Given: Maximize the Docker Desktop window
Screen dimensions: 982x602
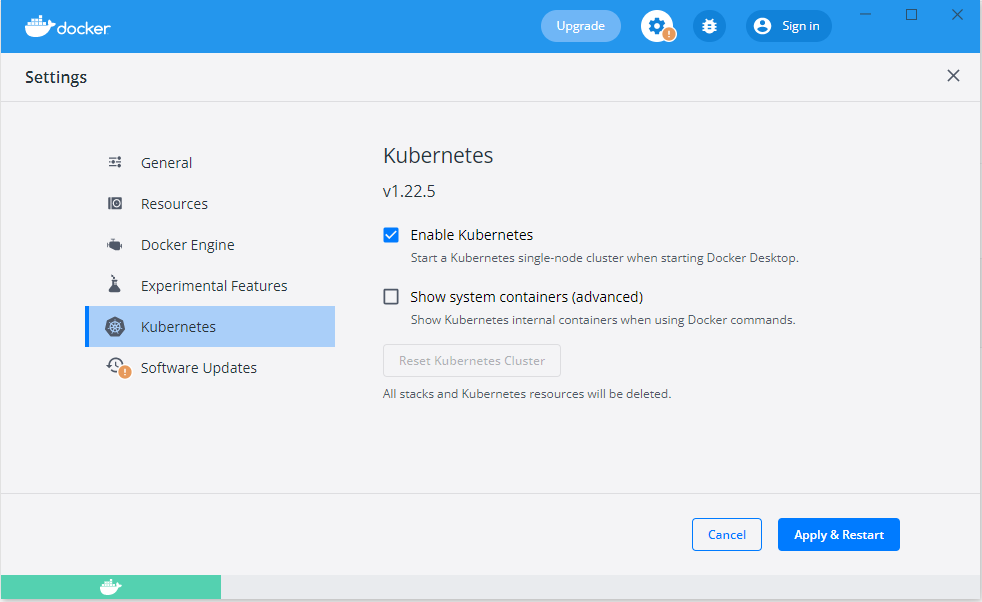Looking at the screenshot, I should [x=911, y=14].
